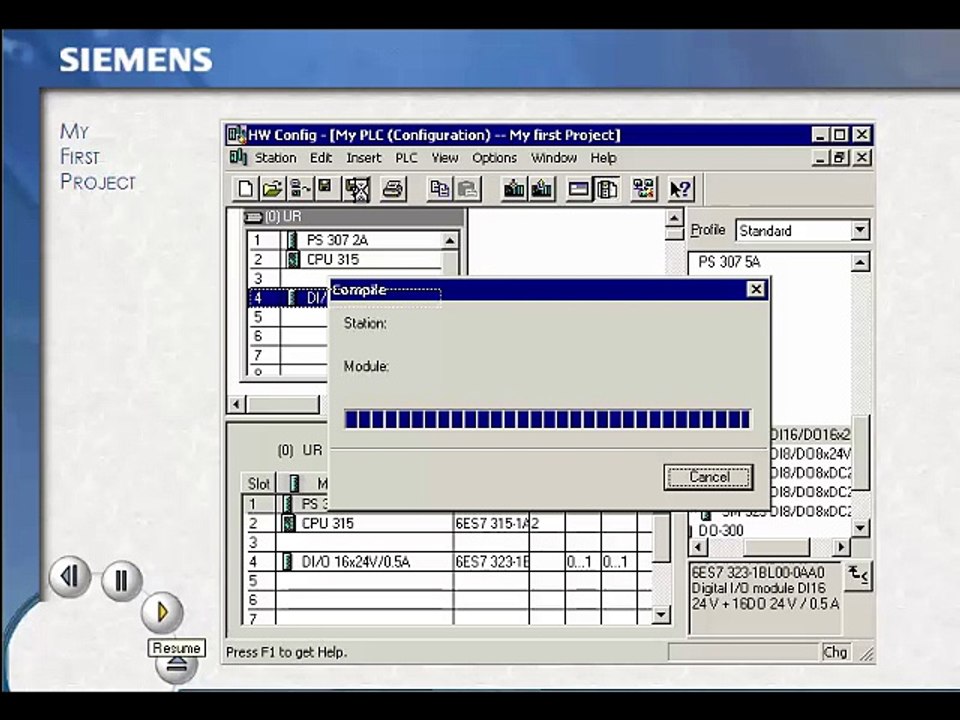The height and width of the screenshot is (720, 960).
Task: Open the Edit menu
Action: point(321,158)
